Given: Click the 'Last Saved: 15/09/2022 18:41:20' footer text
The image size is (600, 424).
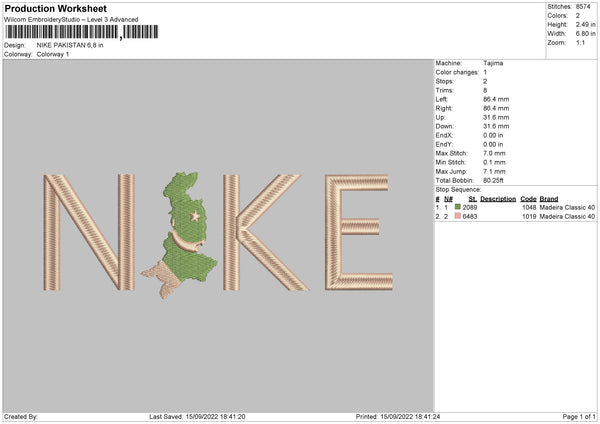Looking at the screenshot, I should pyautogui.click(x=197, y=417).
